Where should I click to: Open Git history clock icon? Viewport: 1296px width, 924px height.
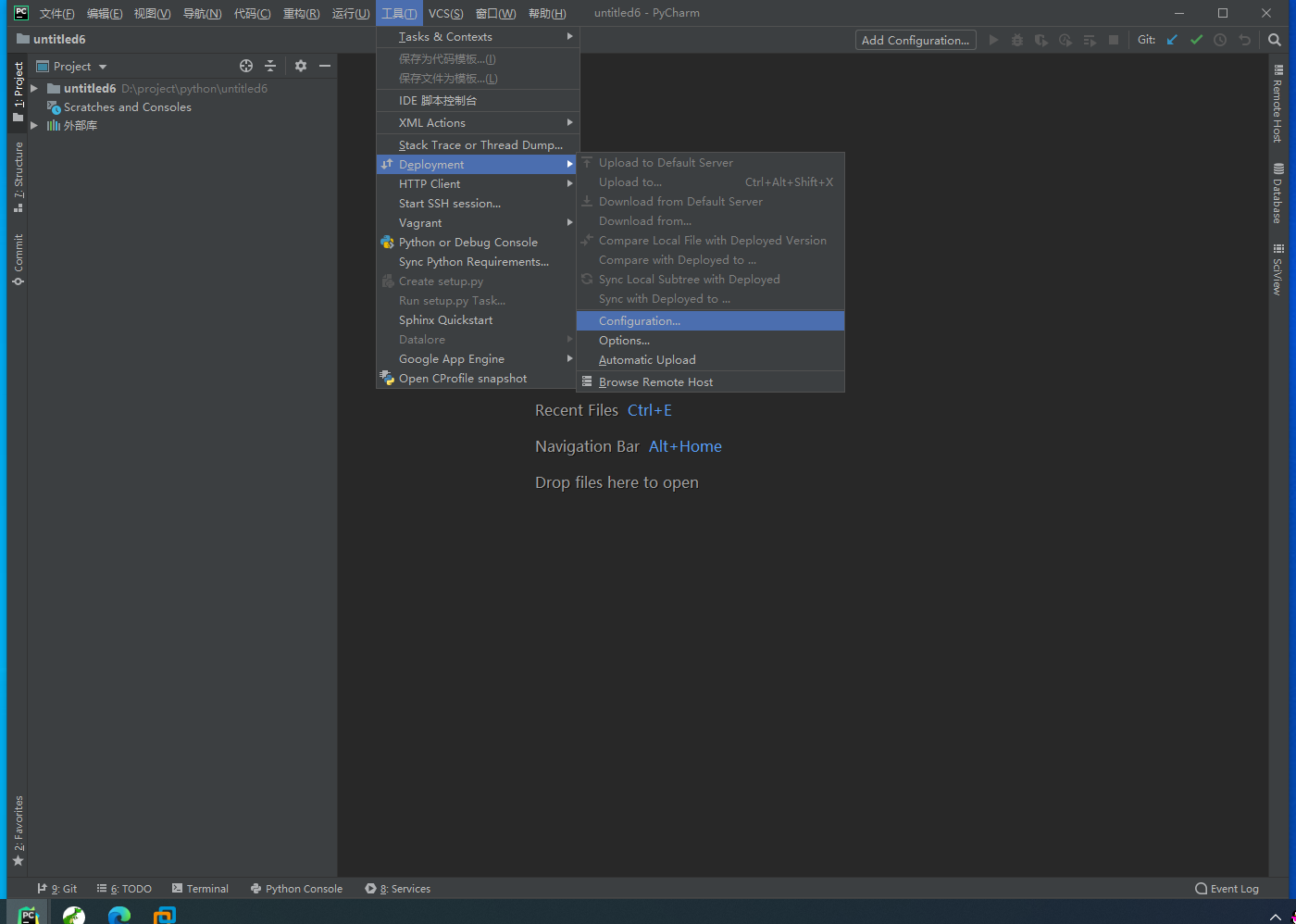point(1220,40)
